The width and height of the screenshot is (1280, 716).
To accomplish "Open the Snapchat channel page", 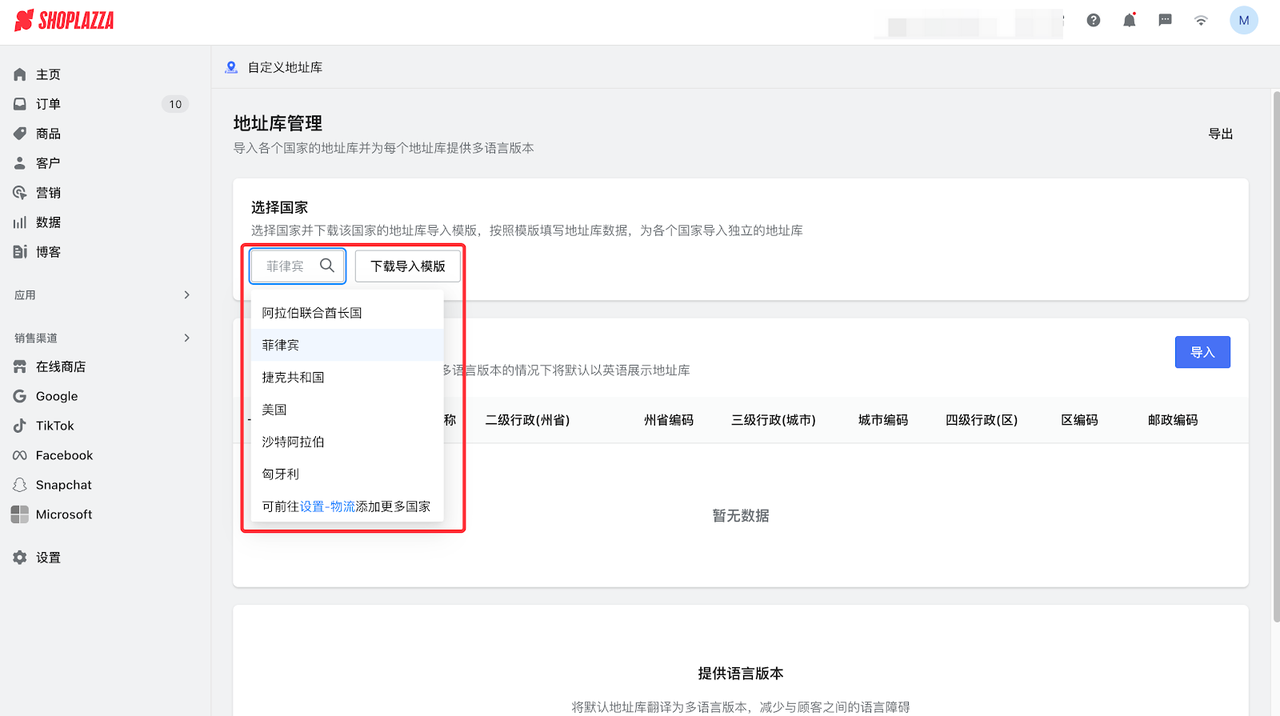I will click(x=62, y=484).
